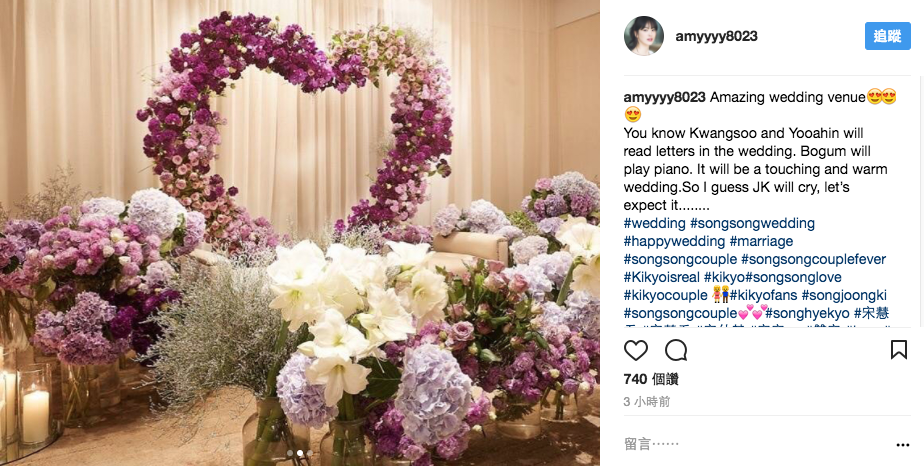Open the #marriage hashtag link

761,242
